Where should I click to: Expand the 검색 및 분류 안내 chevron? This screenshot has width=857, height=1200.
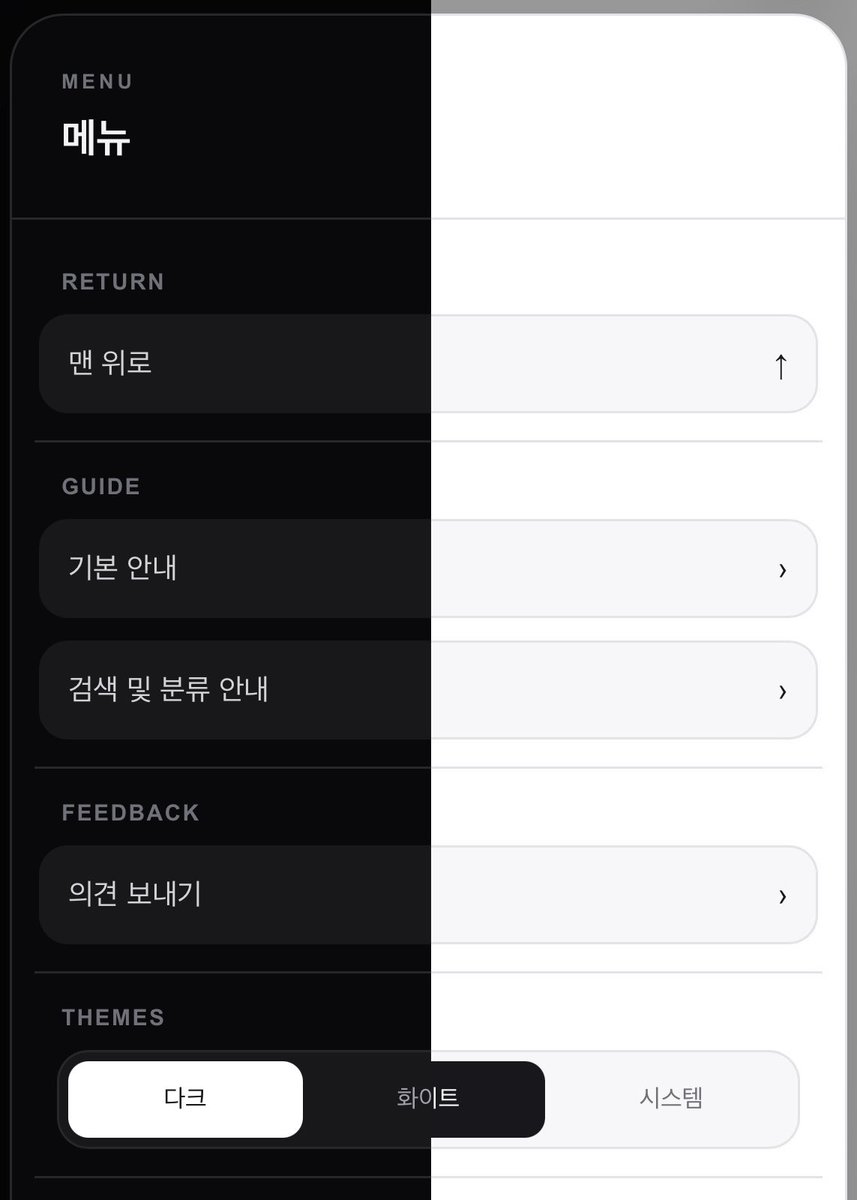tap(782, 692)
